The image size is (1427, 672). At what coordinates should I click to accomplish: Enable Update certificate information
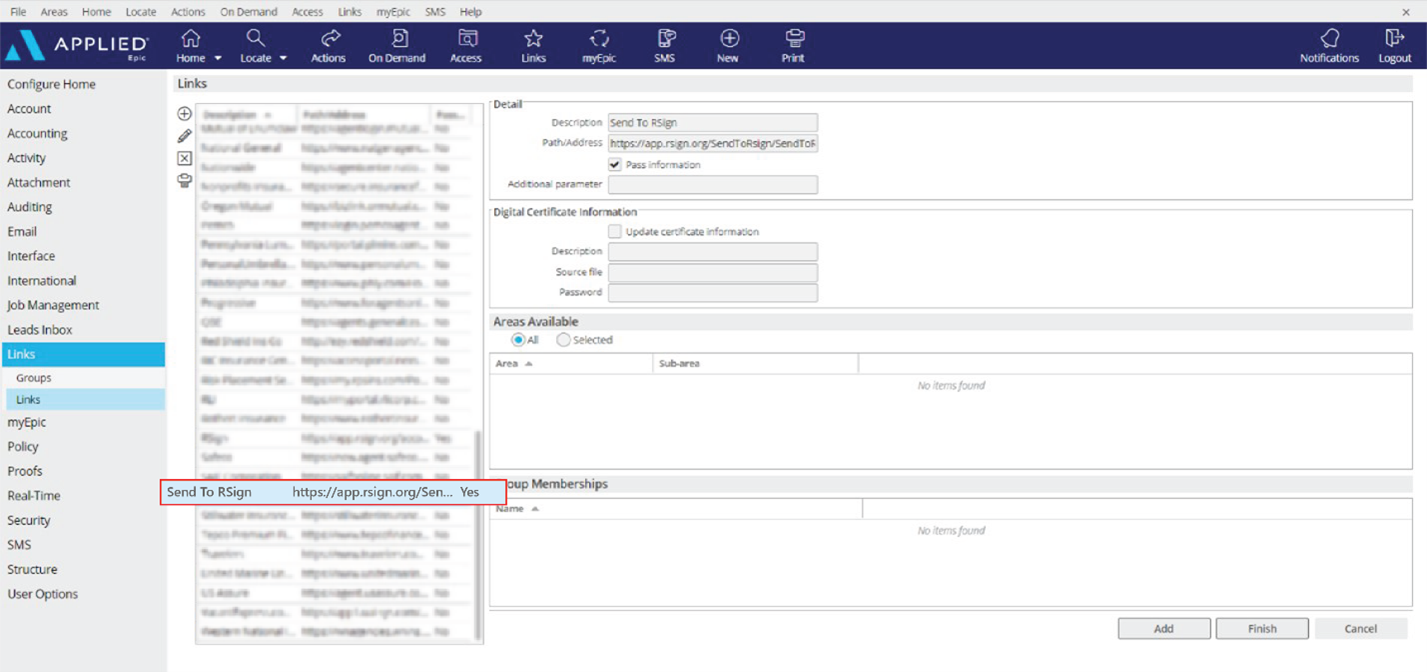click(616, 231)
